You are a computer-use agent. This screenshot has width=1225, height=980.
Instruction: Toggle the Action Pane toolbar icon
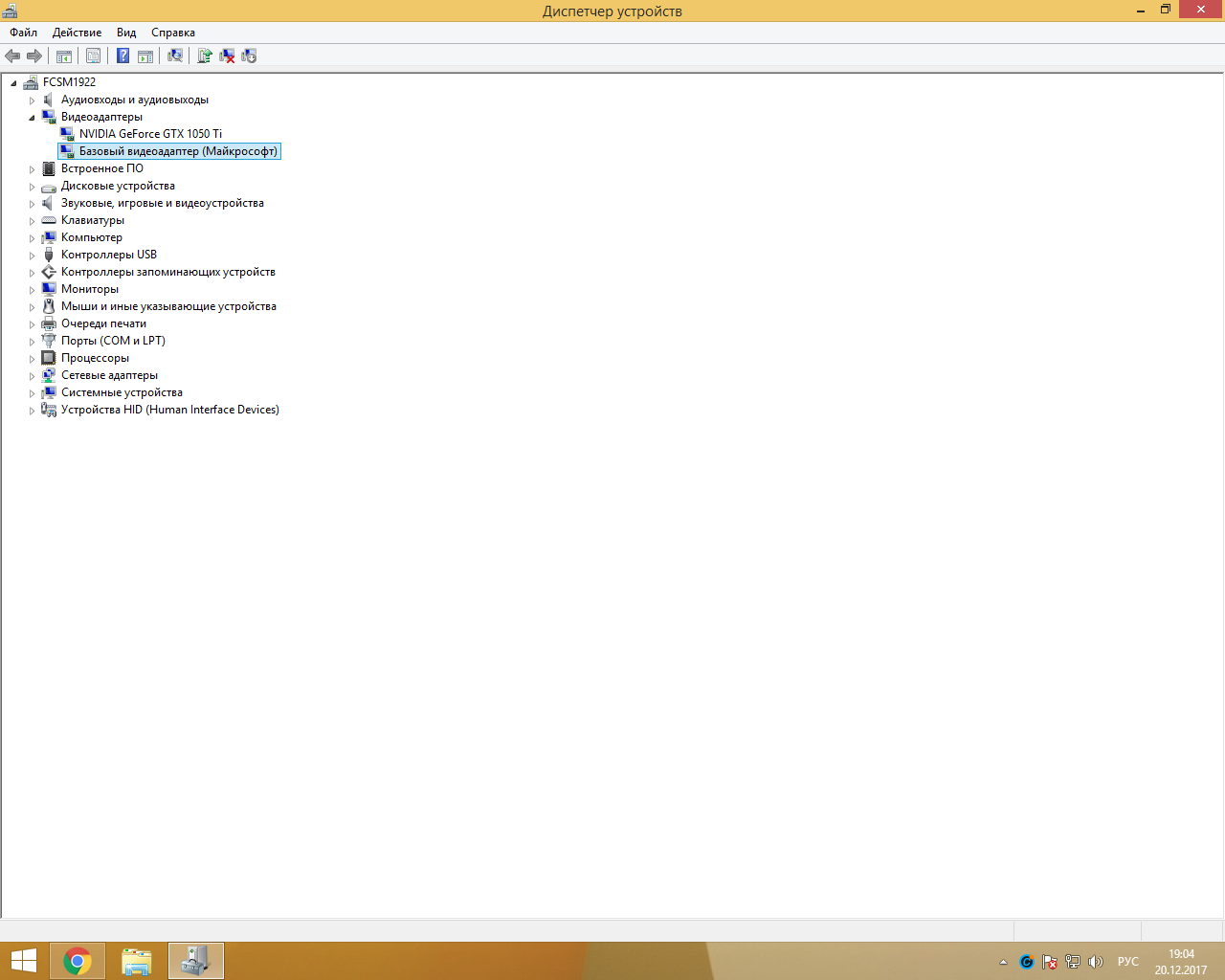pyautogui.click(x=145, y=56)
